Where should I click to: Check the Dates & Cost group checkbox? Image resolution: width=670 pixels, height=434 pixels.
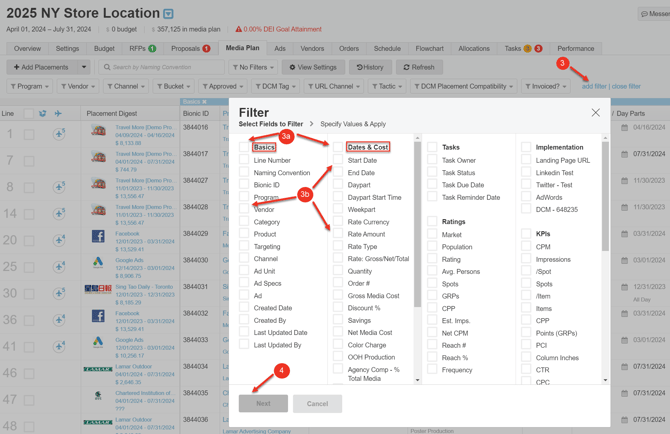tap(338, 147)
